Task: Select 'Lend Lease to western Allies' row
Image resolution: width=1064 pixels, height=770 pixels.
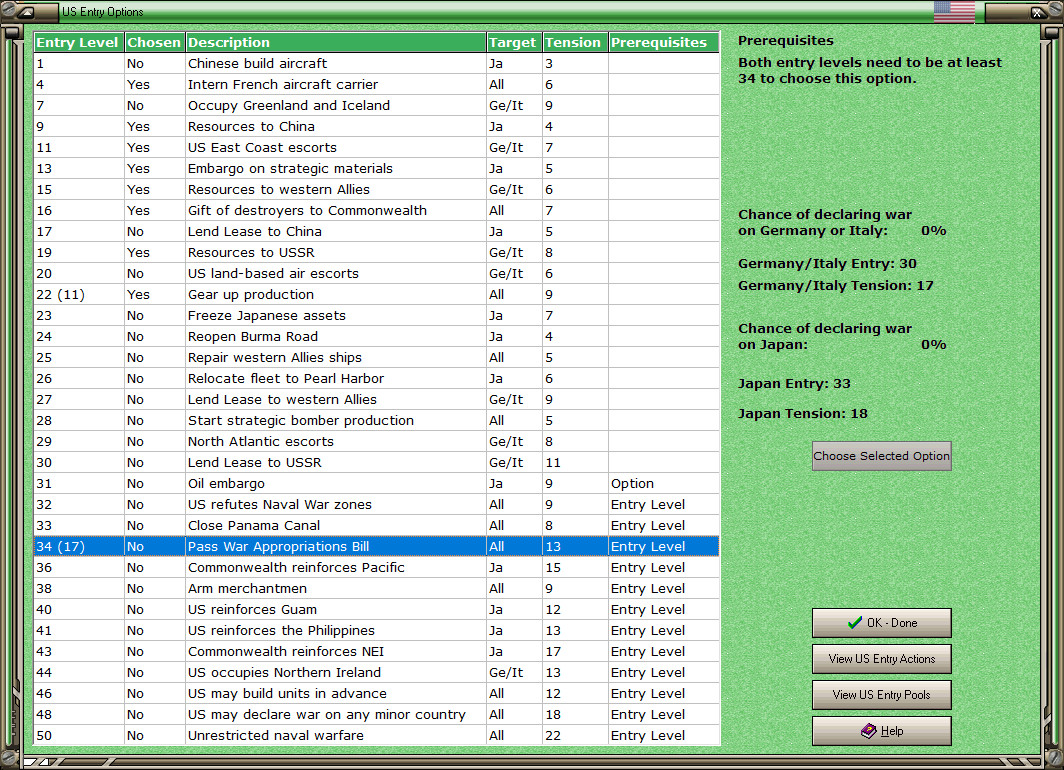Action: point(377,400)
